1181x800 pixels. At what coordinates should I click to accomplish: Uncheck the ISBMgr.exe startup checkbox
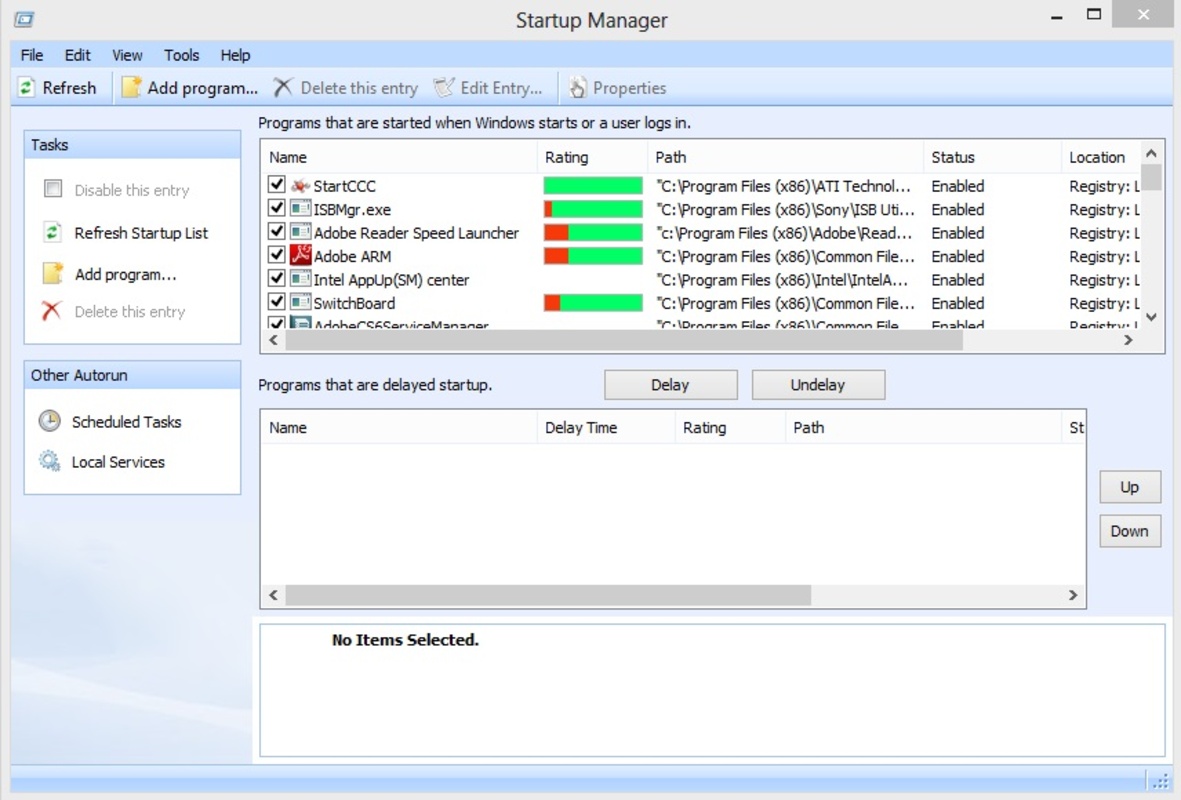coord(277,209)
